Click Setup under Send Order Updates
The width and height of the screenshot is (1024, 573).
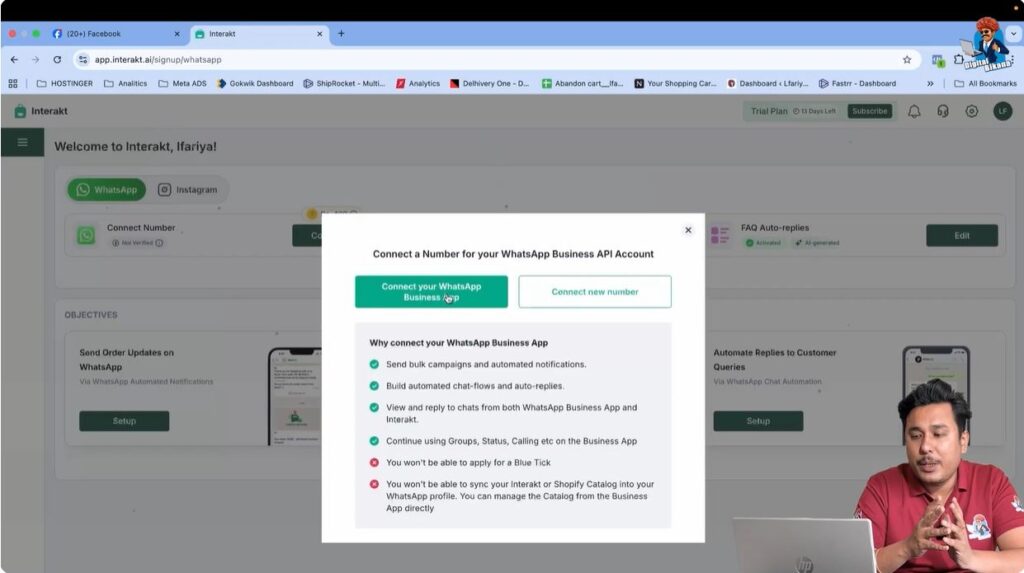[124, 421]
